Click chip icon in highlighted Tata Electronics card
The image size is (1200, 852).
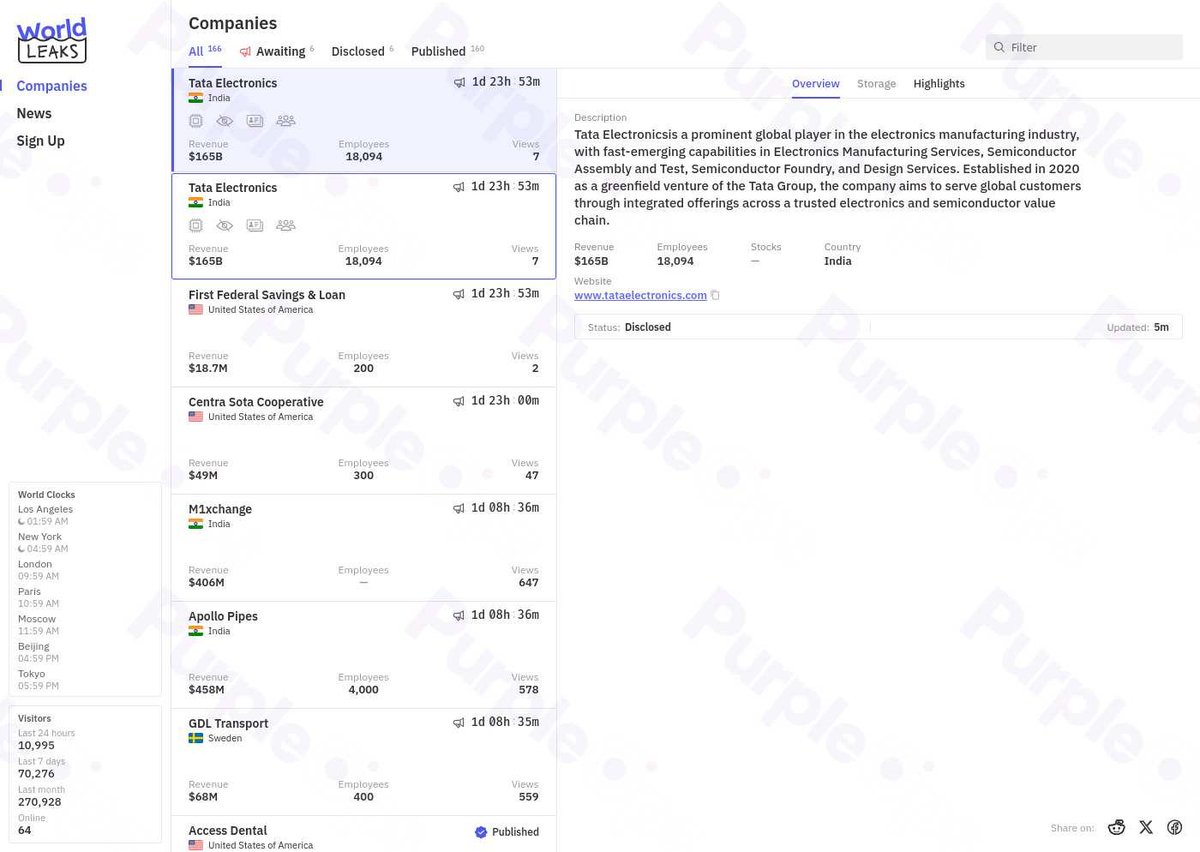[x=196, y=121]
